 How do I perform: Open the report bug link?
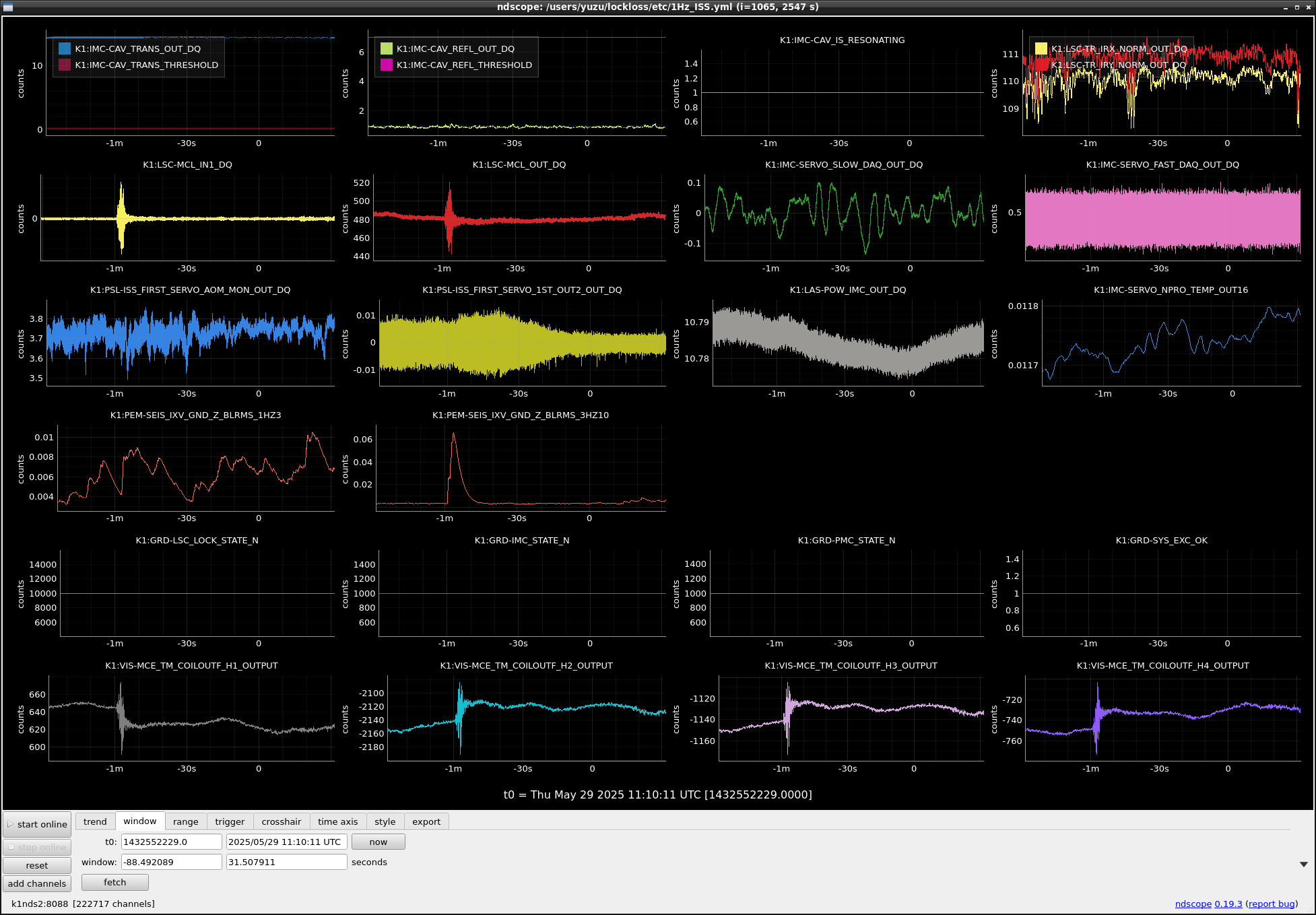pyautogui.click(x=1272, y=904)
